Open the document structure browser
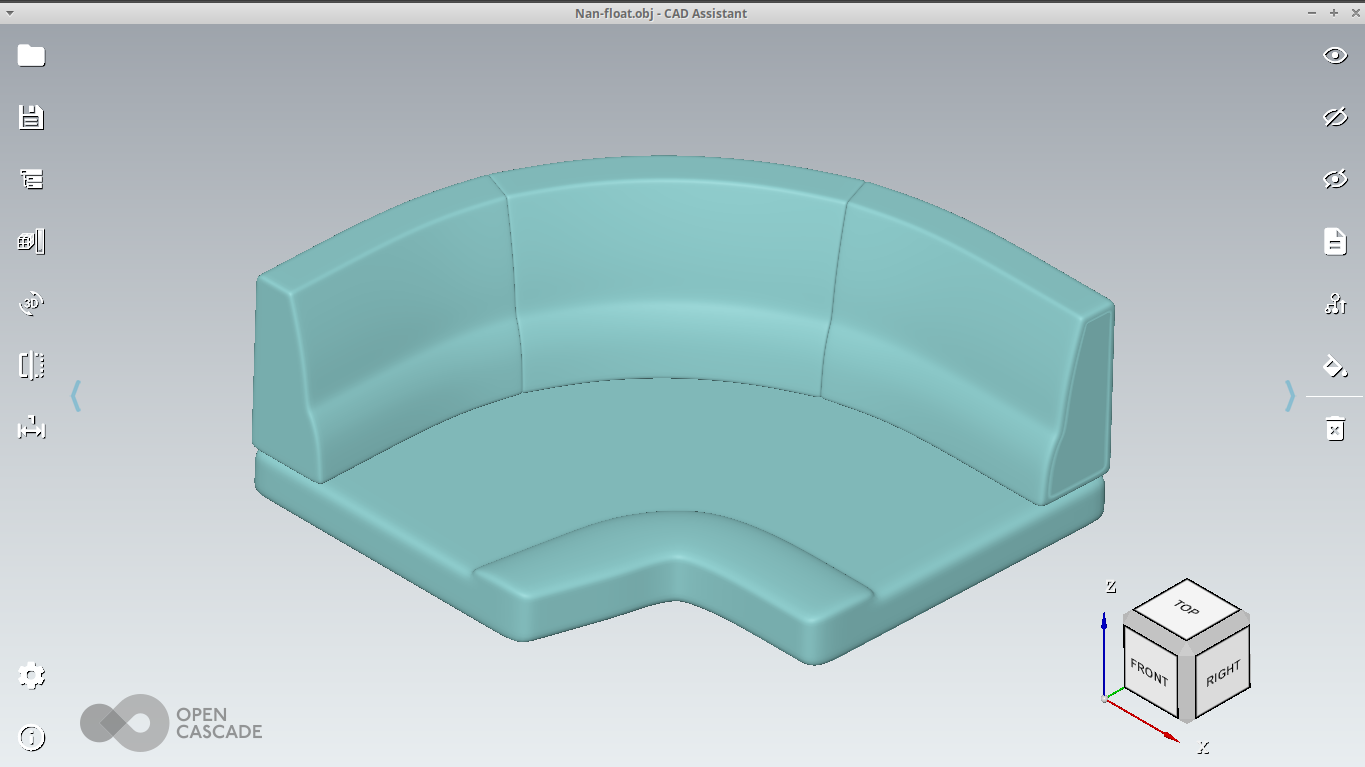 [30, 178]
